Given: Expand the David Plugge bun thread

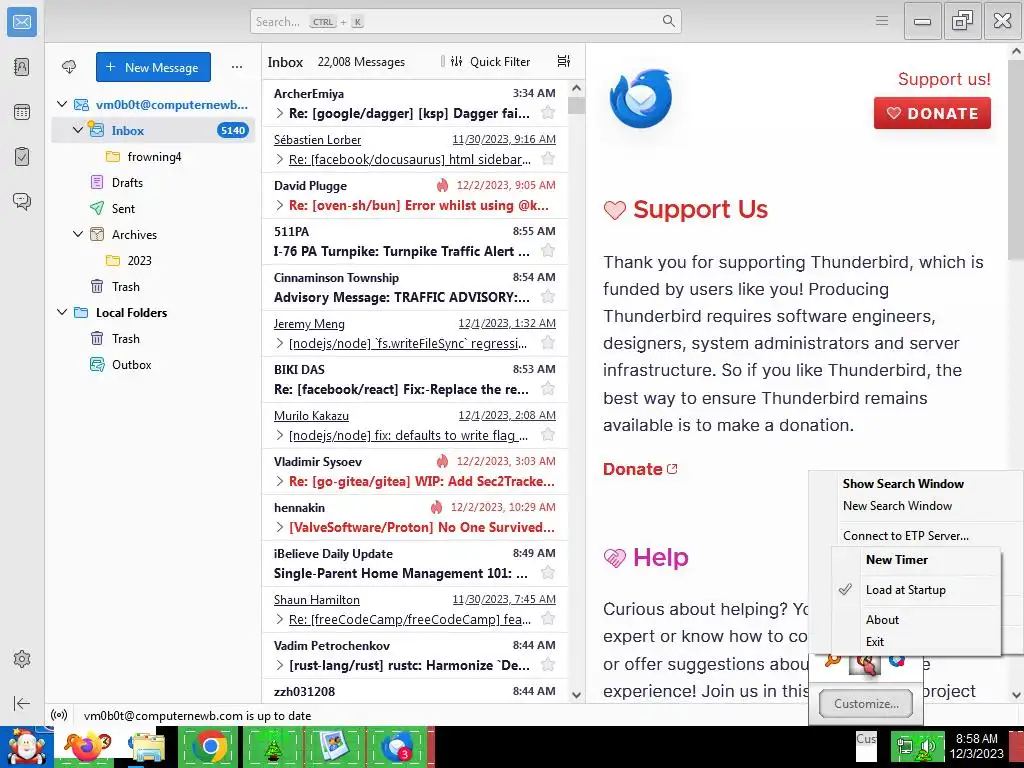Looking at the screenshot, I should pos(280,205).
